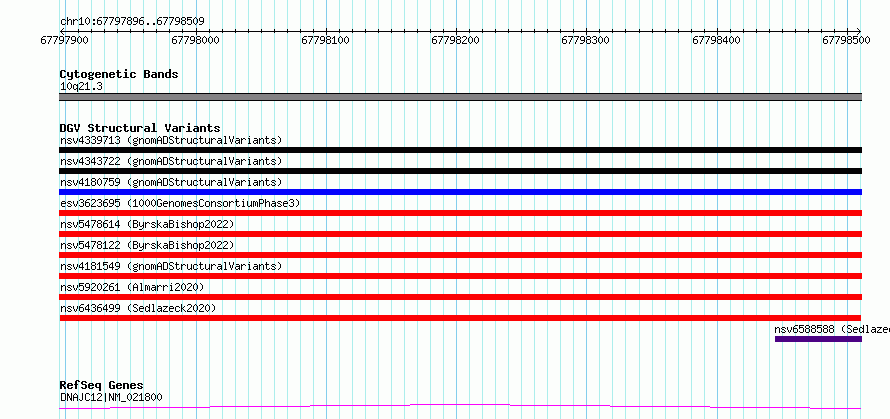Click the nsv4339713 black variant bar
This screenshot has width=890, height=419.
click(x=460, y=150)
